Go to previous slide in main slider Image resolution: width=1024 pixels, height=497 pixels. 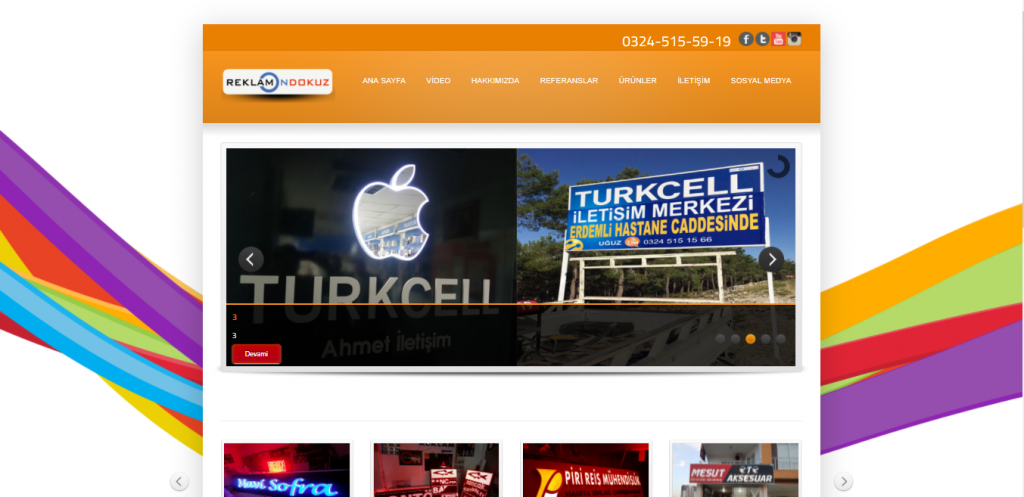click(x=251, y=259)
